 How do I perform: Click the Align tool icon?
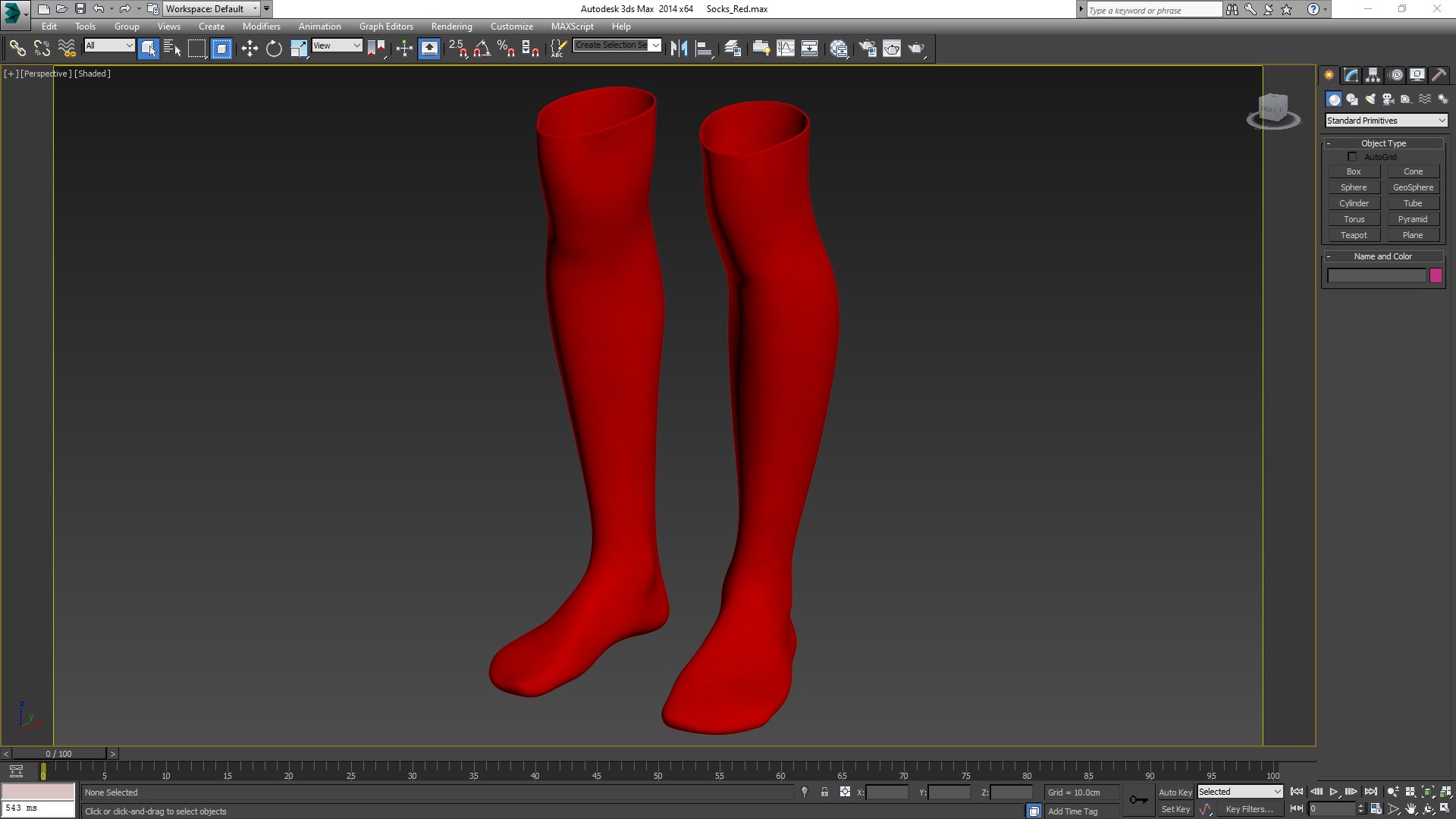pos(704,49)
